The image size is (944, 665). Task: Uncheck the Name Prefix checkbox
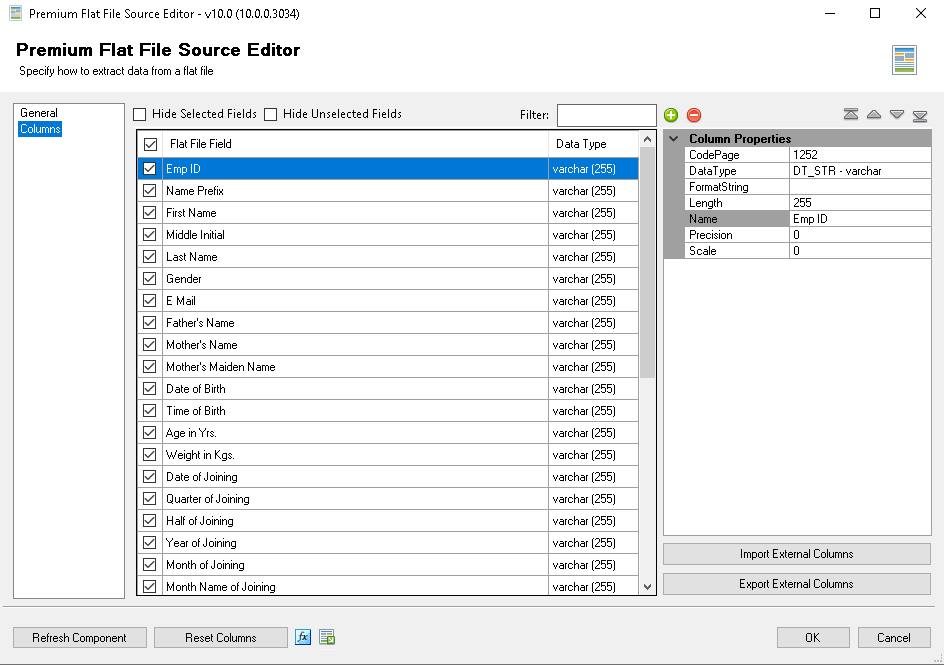click(x=150, y=191)
